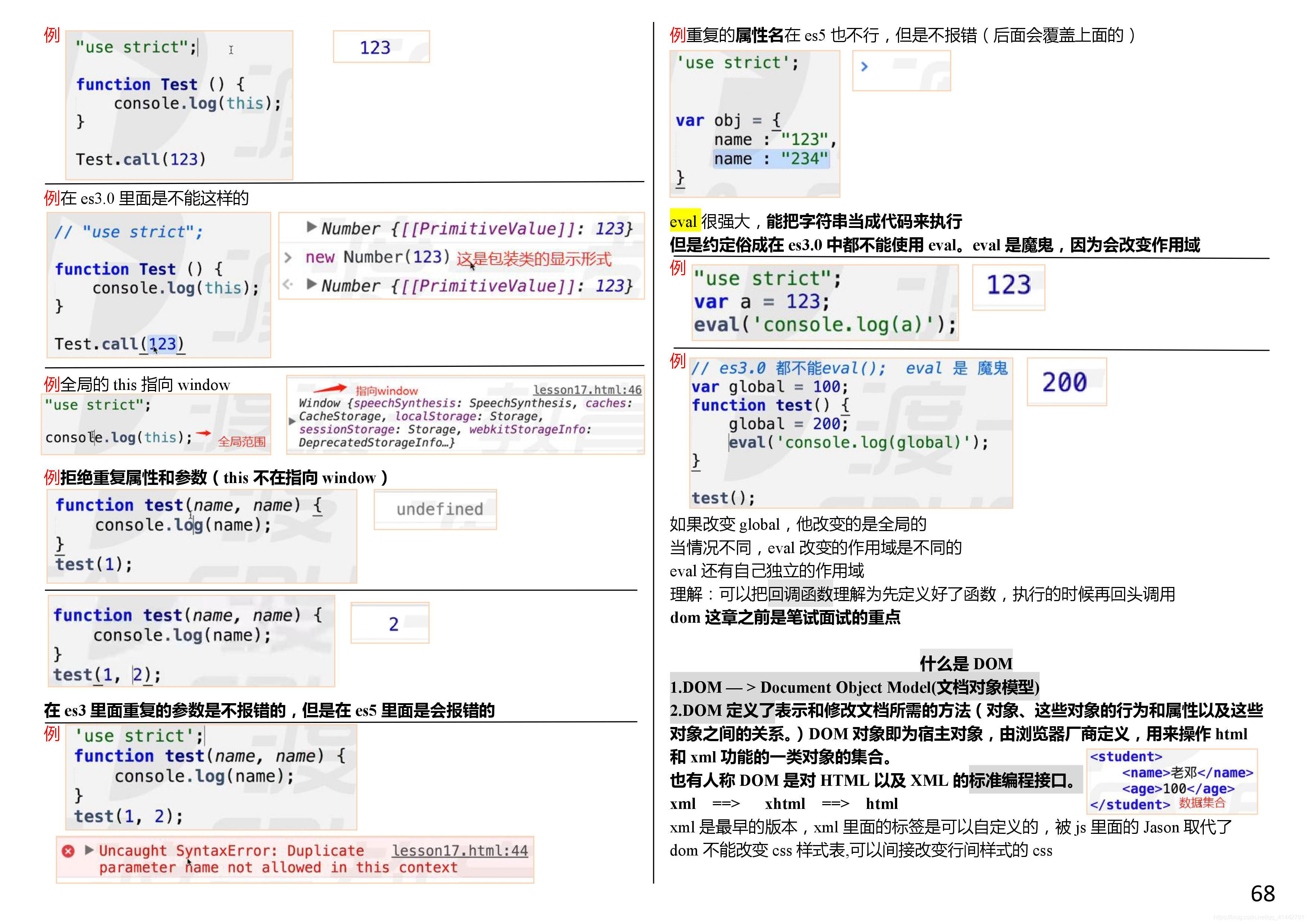Click "parameter name not allowed in this context"
The image size is (1307, 924).
[278, 868]
